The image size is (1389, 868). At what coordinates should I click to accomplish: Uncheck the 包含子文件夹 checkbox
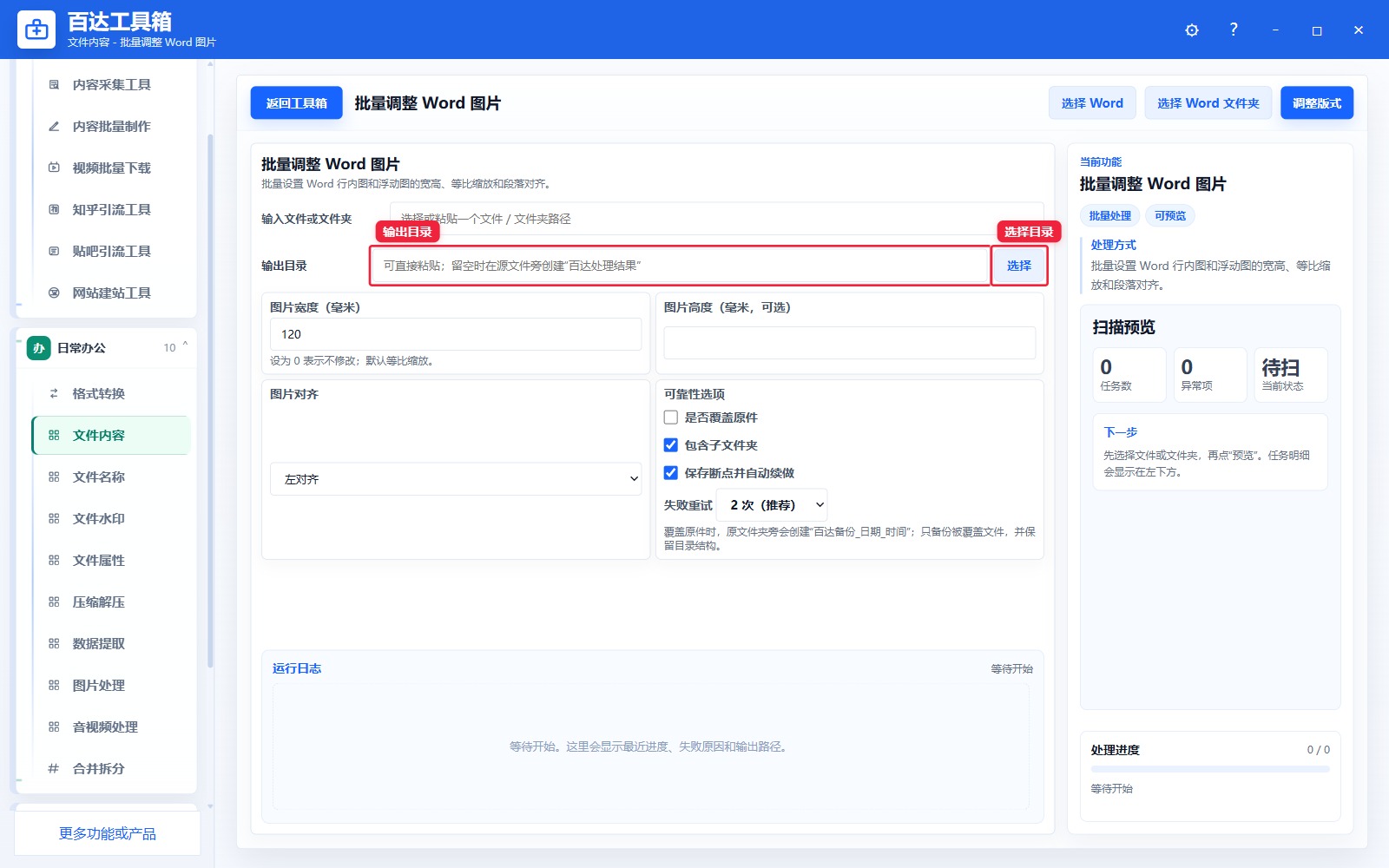pyautogui.click(x=671, y=445)
